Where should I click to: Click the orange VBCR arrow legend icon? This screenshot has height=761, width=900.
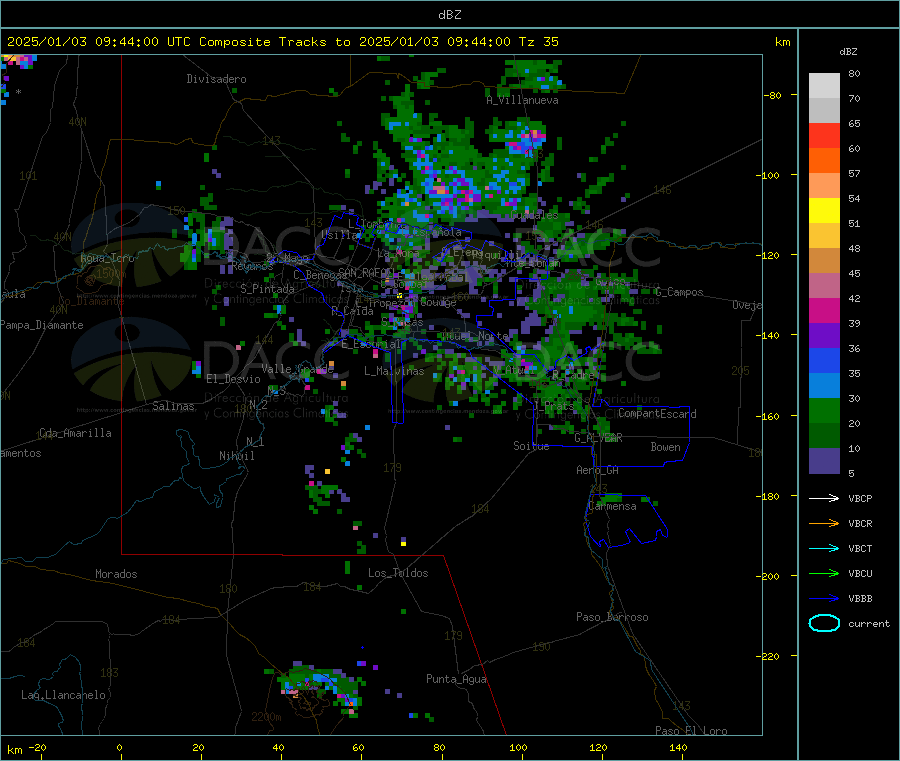(824, 523)
